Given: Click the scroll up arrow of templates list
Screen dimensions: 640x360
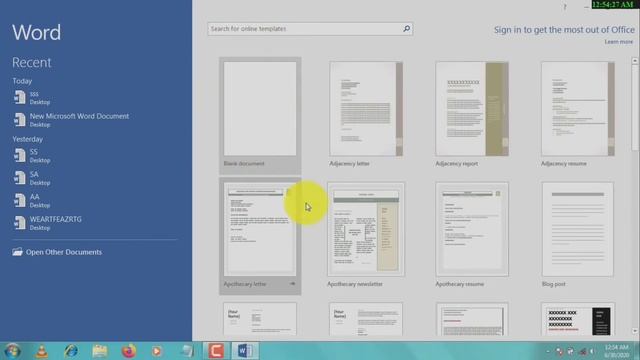Looking at the screenshot, I should coord(635,61).
